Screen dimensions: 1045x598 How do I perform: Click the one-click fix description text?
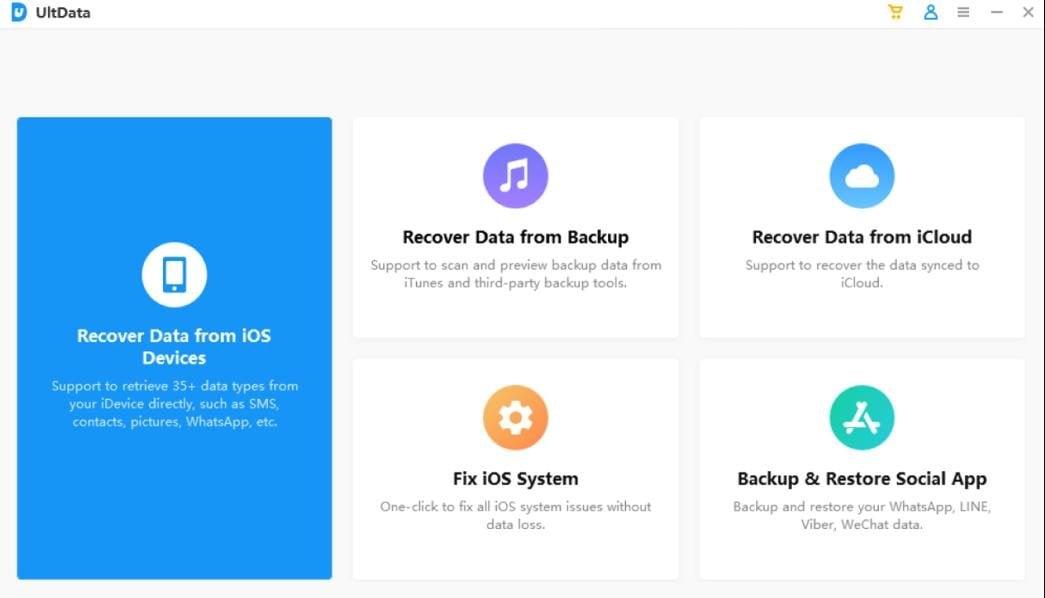[515, 515]
